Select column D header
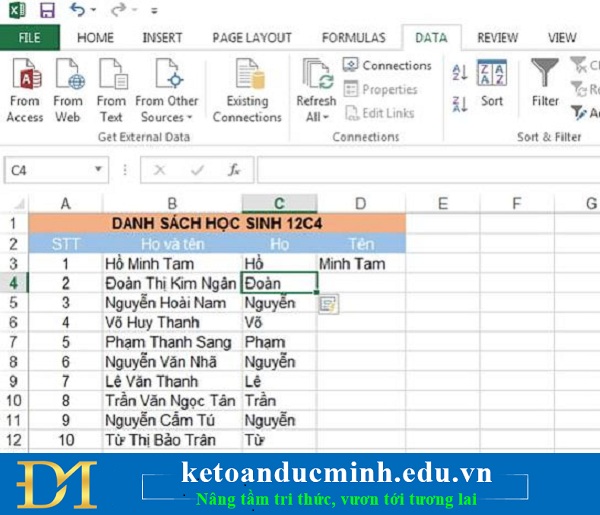Viewport: 600px width, 515px height. 360,204
